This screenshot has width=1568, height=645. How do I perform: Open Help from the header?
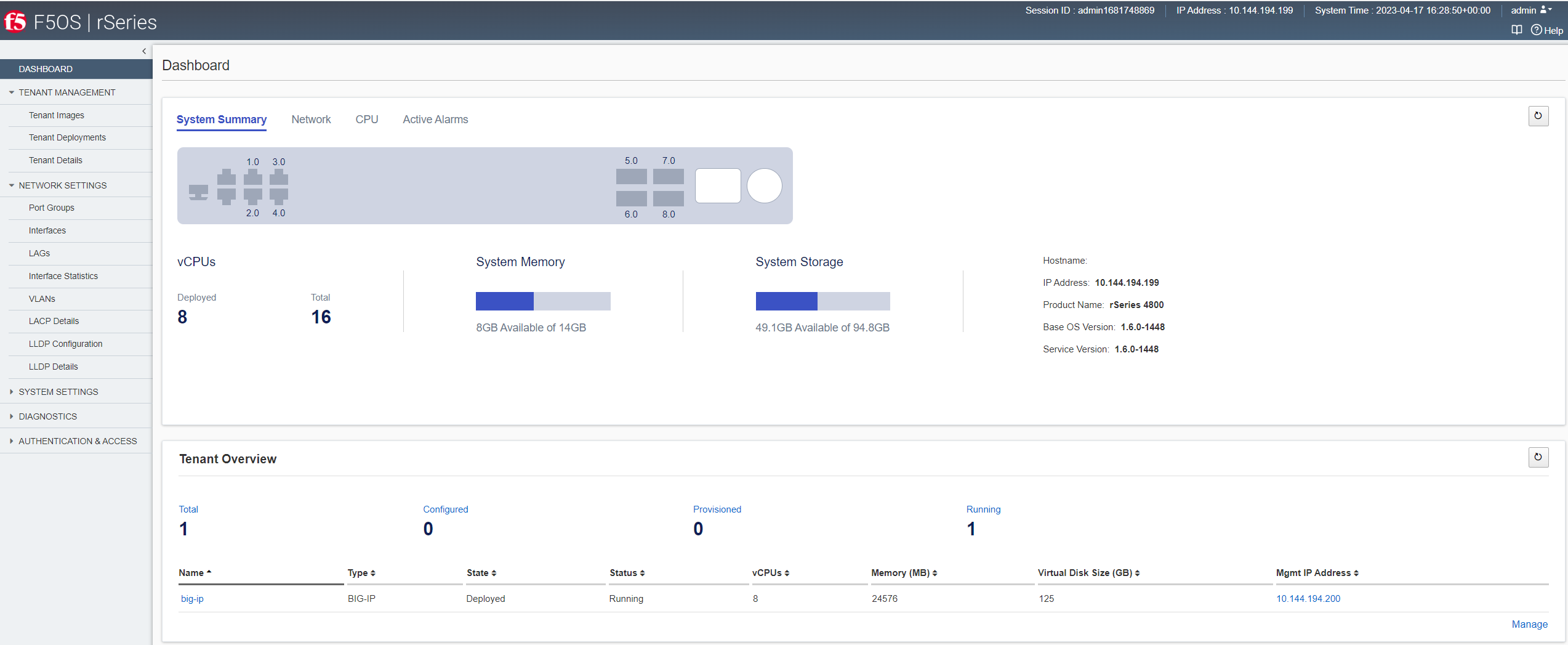tap(1547, 30)
